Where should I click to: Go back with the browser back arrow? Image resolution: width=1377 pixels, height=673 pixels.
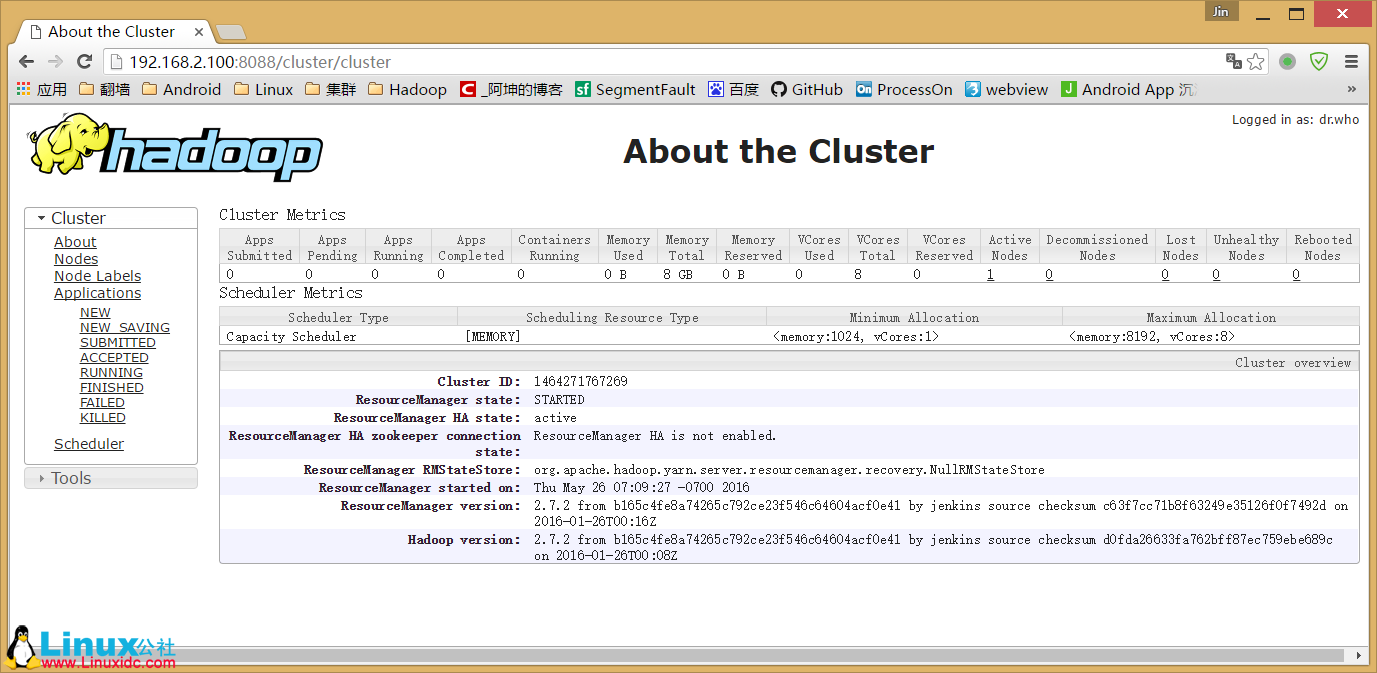tap(26, 61)
